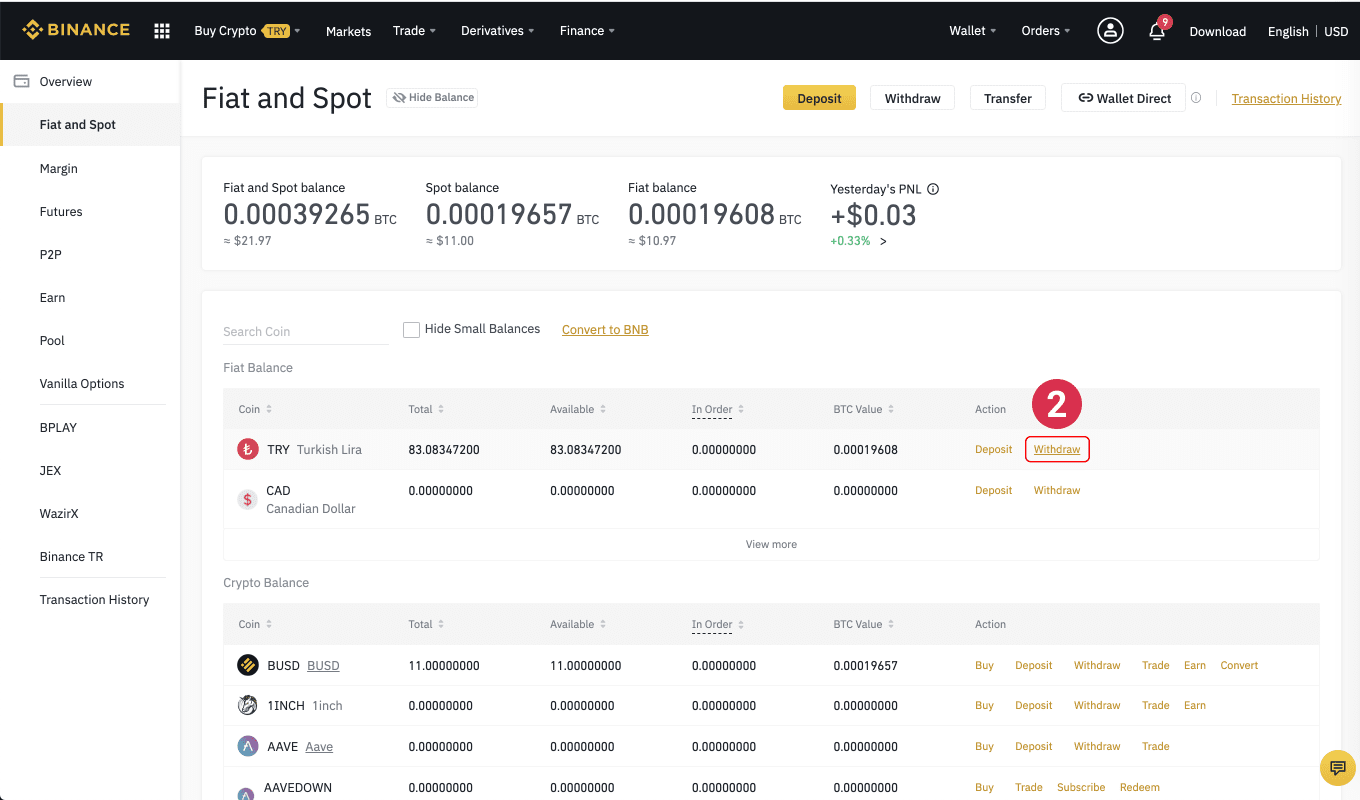Open the chat support icon
The image size is (1360, 800).
click(1337, 767)
